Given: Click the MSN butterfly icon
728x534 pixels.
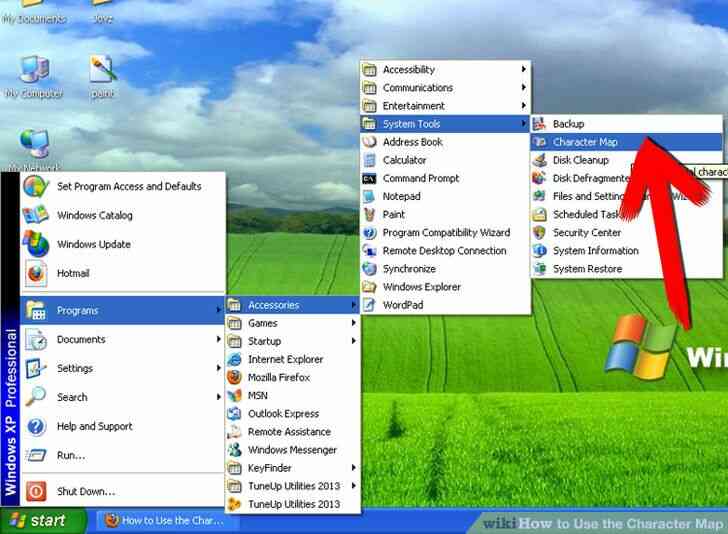Looking at the screenshot, I should [x=234, y=396].
